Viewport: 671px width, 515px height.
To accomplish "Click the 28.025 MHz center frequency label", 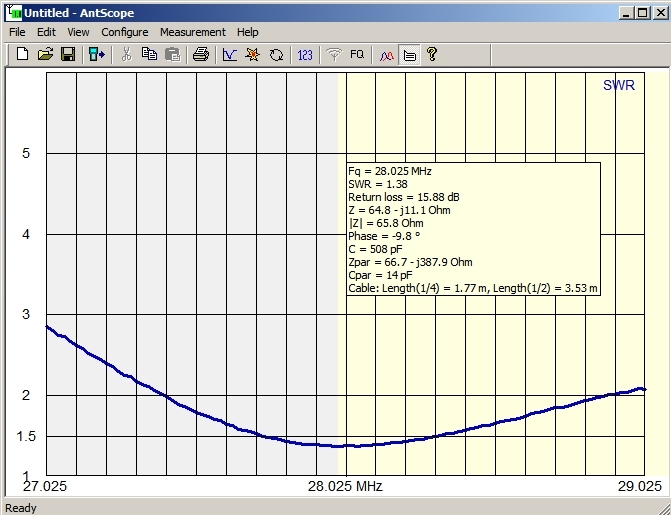I will pyautogui.click(x=343, y=487).
